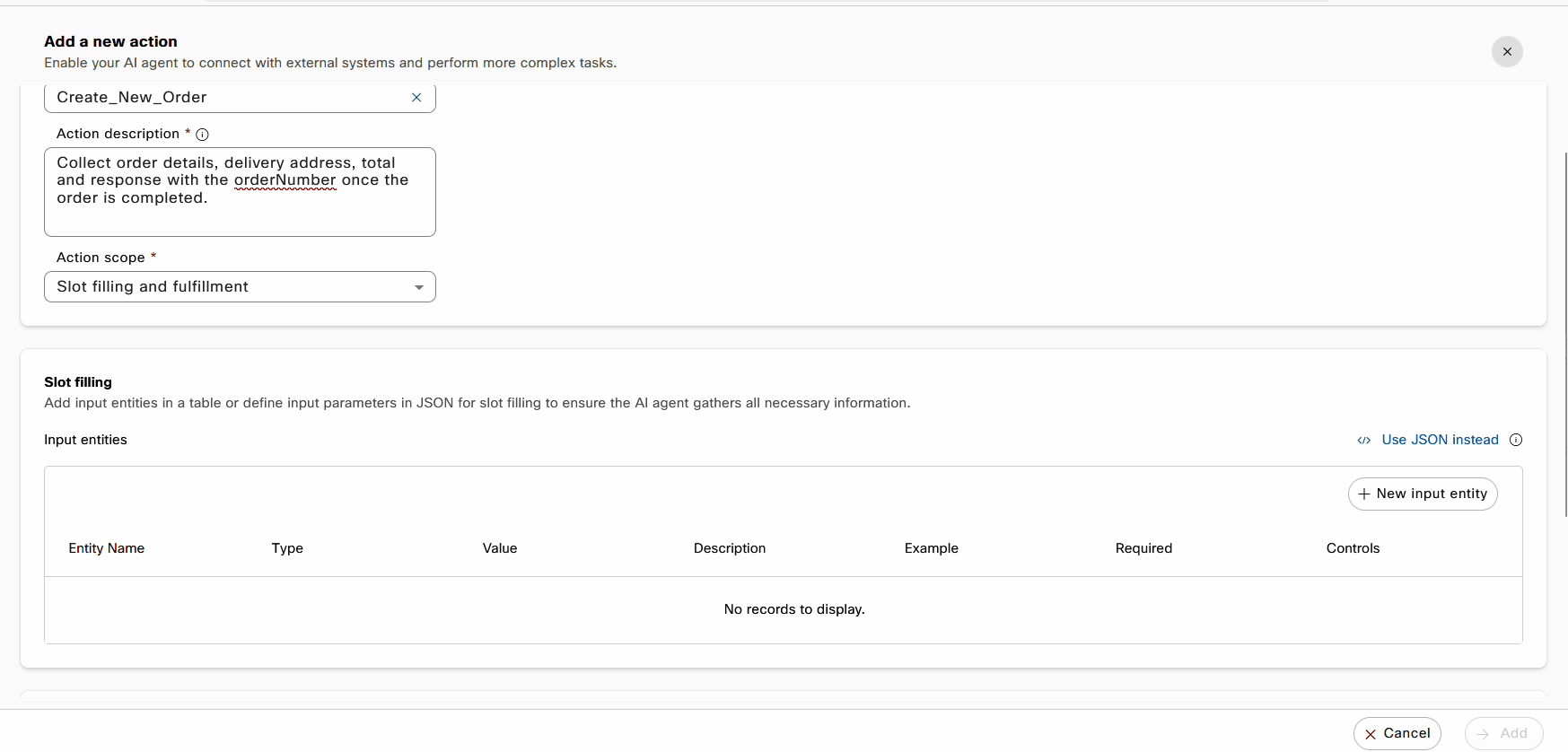Select the Example column header
Viewport: 1568px width, 752px height.
click(x=932, y=548)
